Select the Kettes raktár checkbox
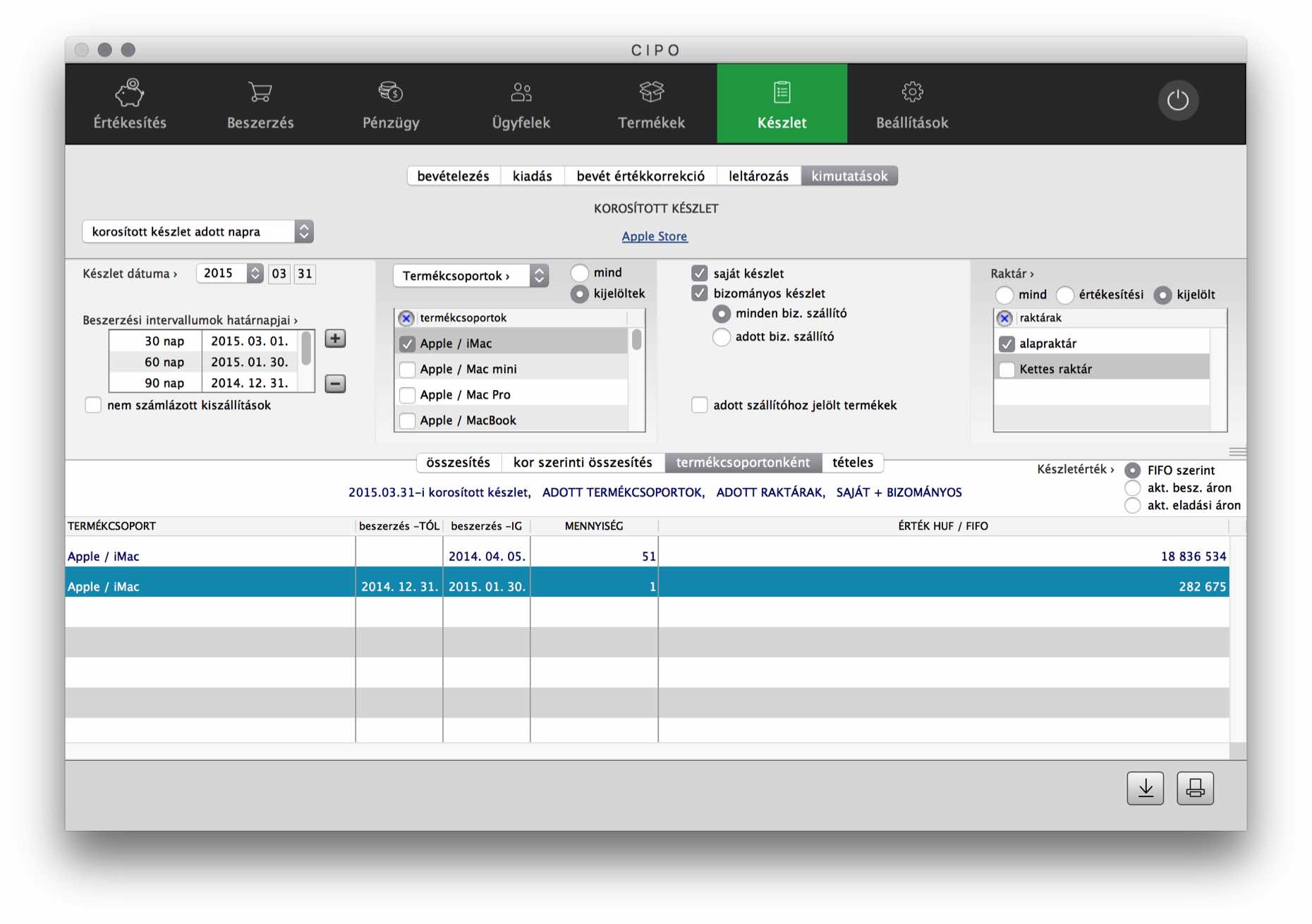1312x924 pixels. coord(1007,369)
